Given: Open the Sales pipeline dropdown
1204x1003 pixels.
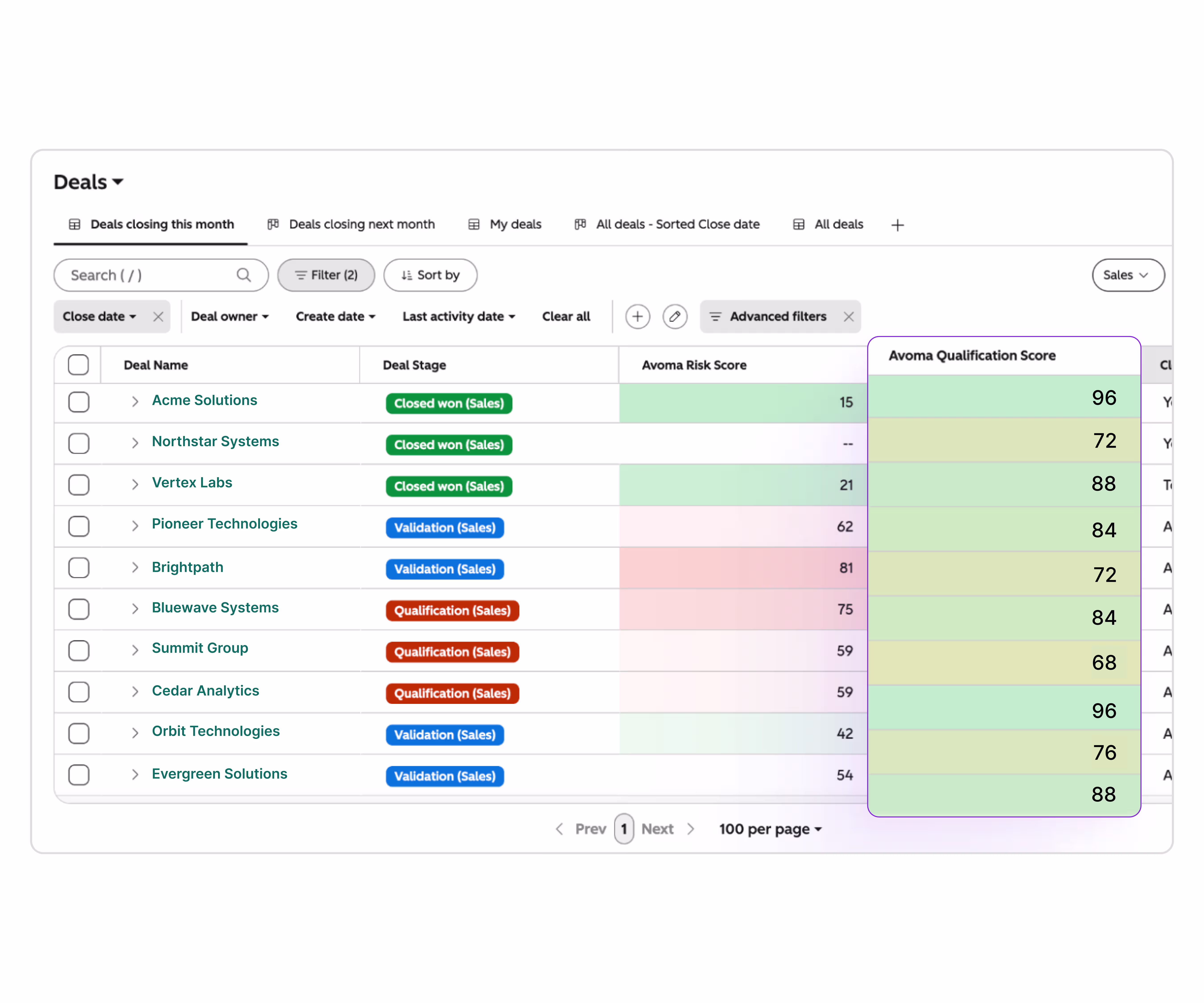Looking at the screenshot, I should [1127, 275].
